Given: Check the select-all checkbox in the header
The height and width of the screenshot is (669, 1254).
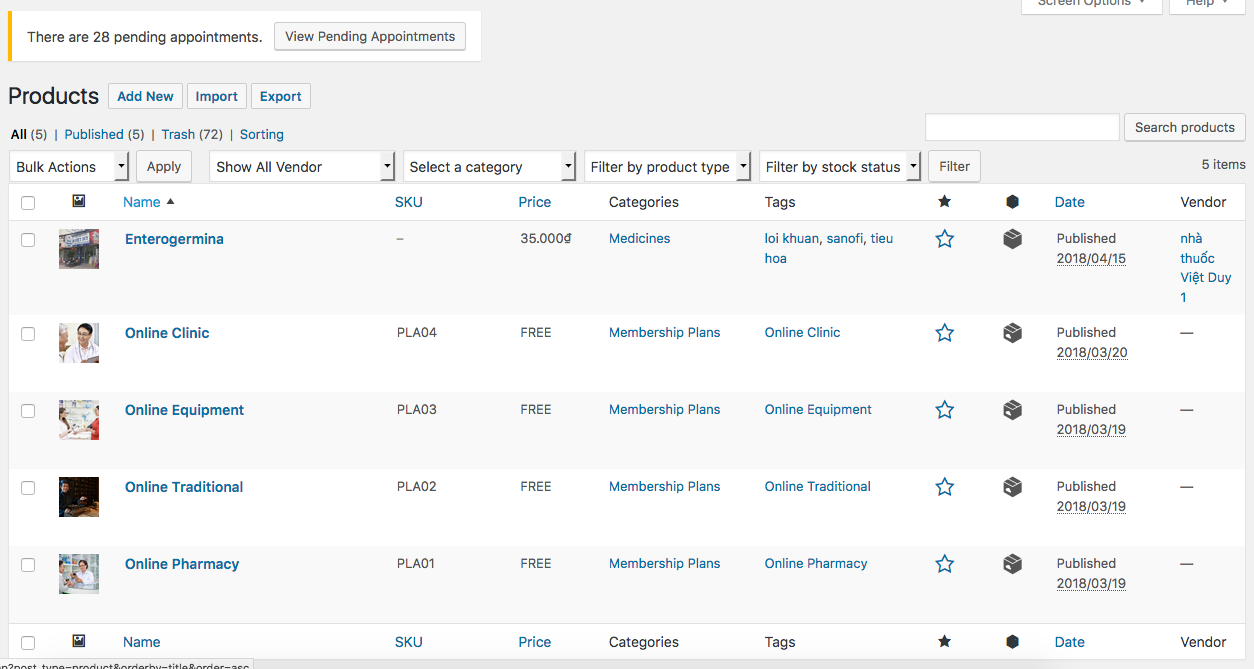Looking at the screenshot, I should coord(28,202).
